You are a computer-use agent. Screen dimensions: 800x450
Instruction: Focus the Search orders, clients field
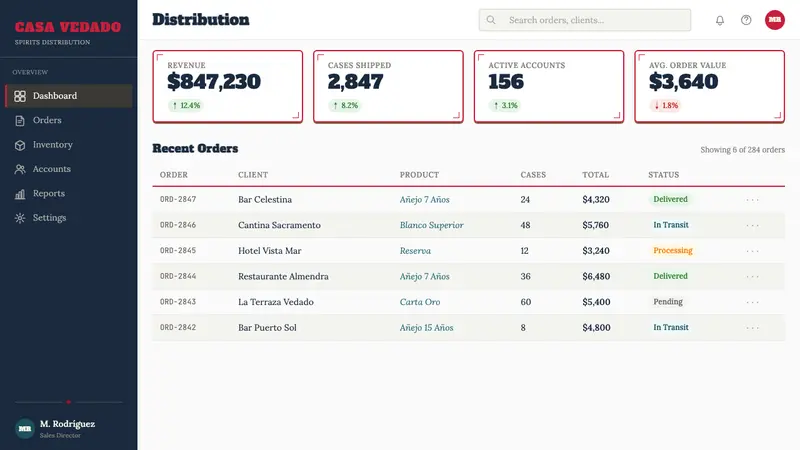pos(585,20)
